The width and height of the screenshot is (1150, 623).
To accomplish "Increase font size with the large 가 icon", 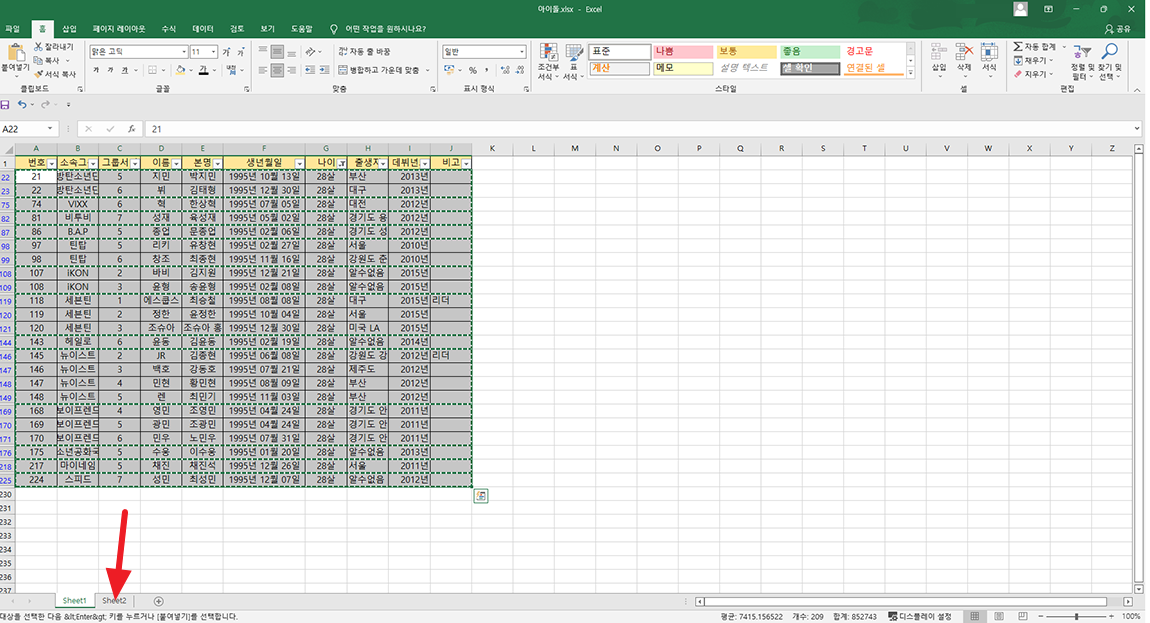I will (226, 51).
